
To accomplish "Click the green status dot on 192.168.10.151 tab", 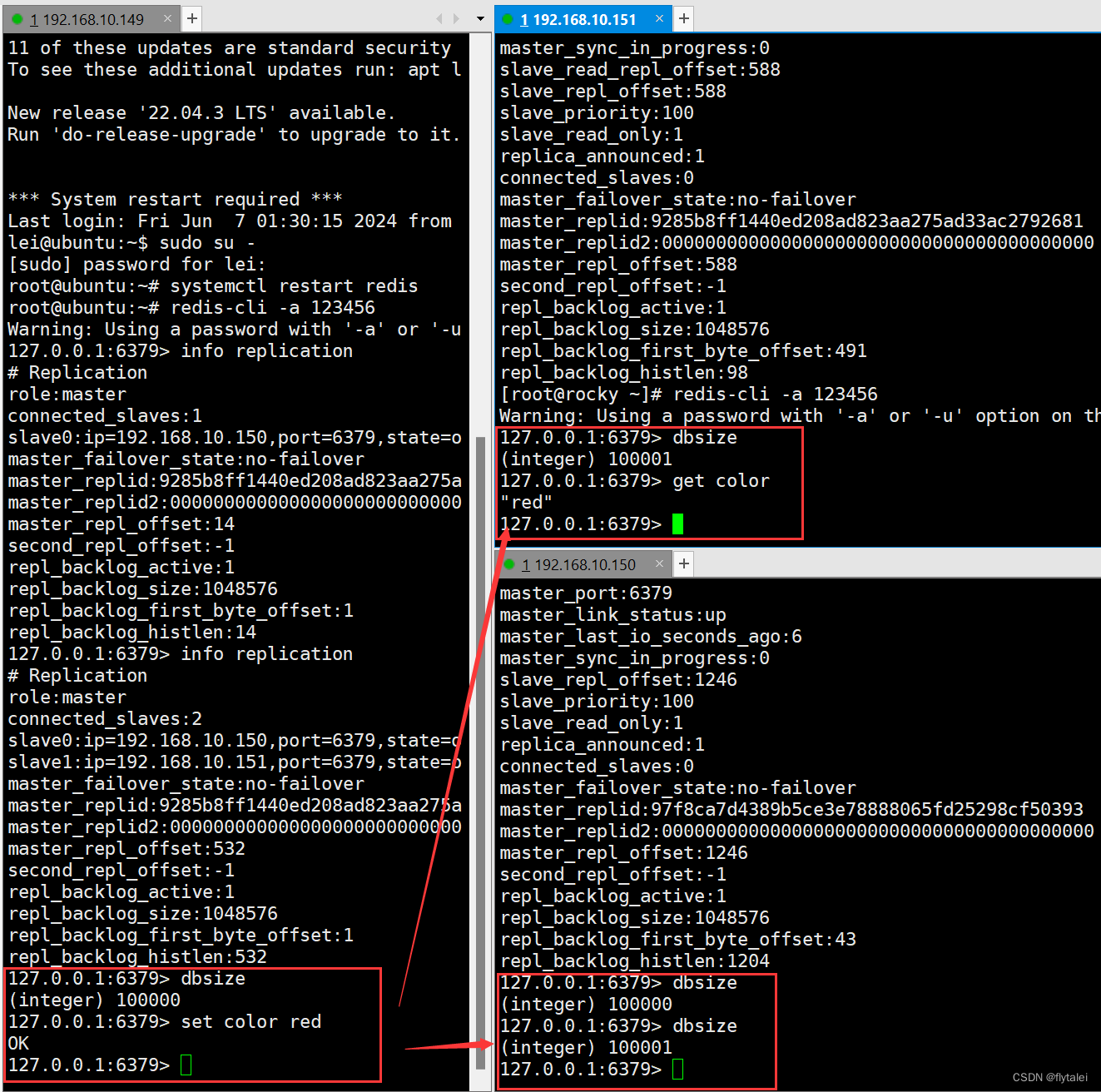I will point(508,19).
